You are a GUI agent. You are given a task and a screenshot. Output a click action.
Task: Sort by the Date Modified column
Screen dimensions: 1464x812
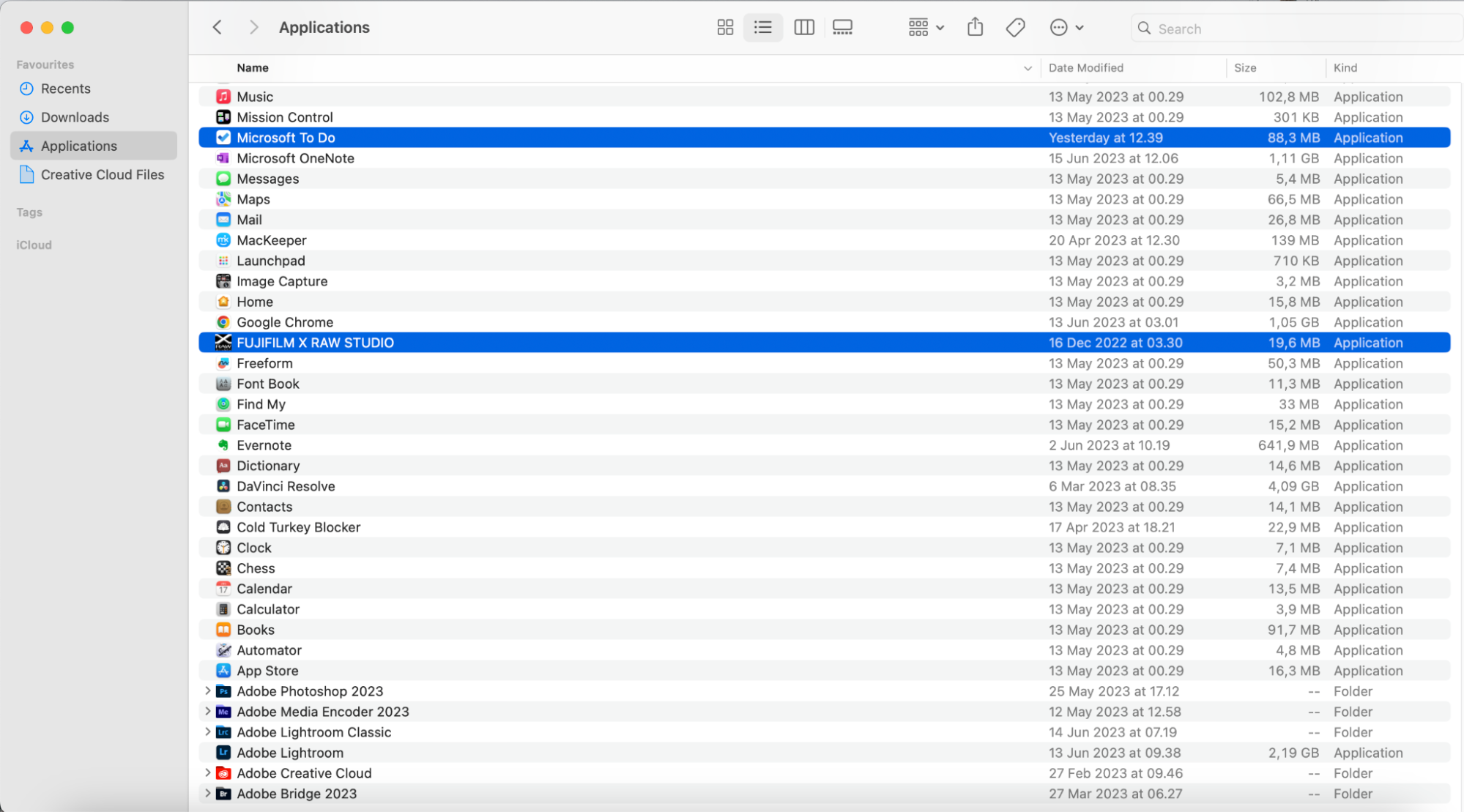(1085, 67)
